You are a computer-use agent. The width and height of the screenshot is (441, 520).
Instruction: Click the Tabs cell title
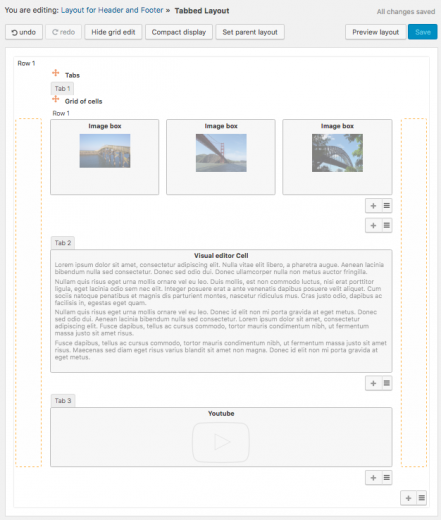(x=72, y=75)
